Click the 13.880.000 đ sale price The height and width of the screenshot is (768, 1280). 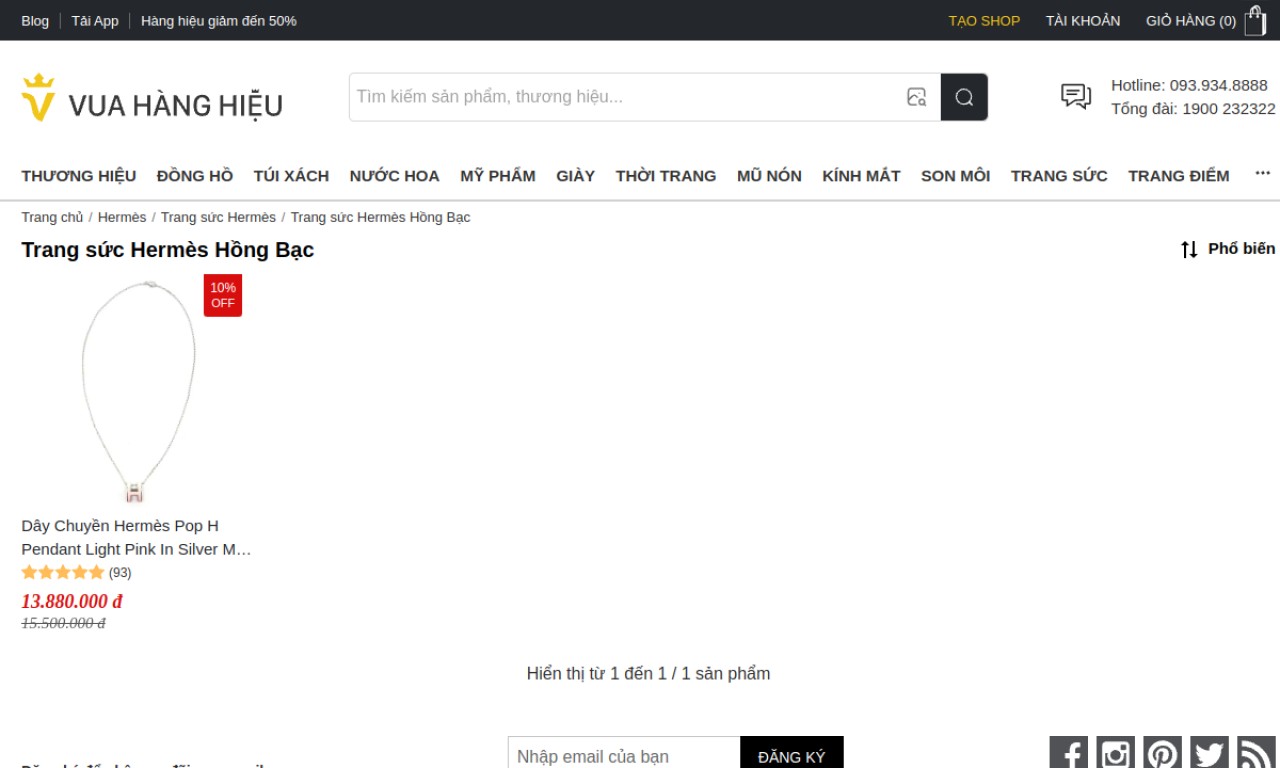click(x=72, y=601)
